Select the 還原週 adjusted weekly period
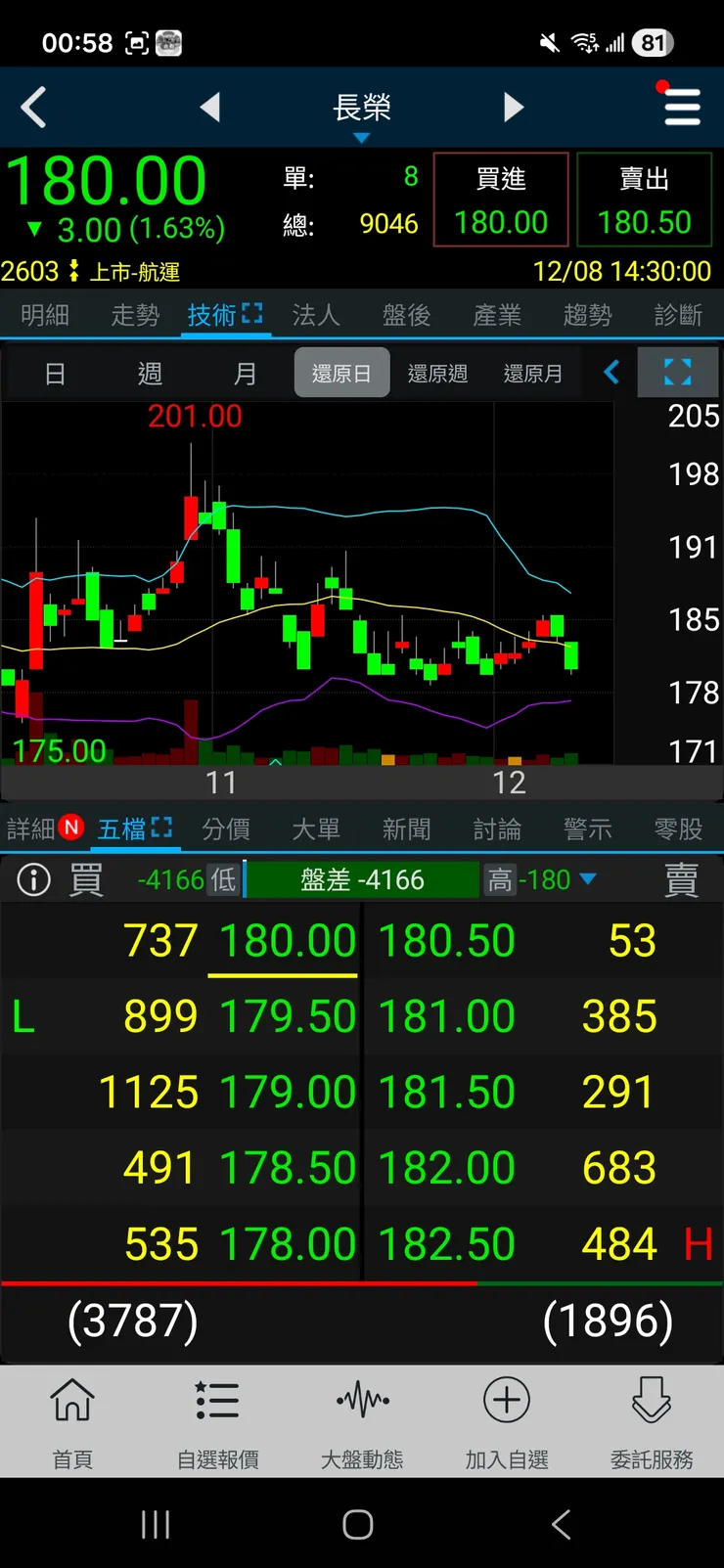Image resolution: width=724 pixels, height=1568 pixels. pyautogui.click(x=437, y=374)
